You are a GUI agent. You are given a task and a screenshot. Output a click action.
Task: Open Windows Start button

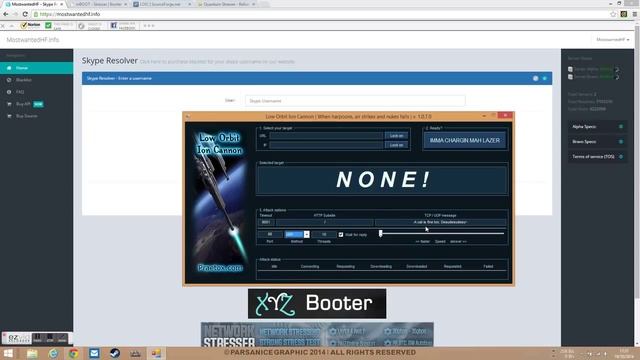coord(8,353)
